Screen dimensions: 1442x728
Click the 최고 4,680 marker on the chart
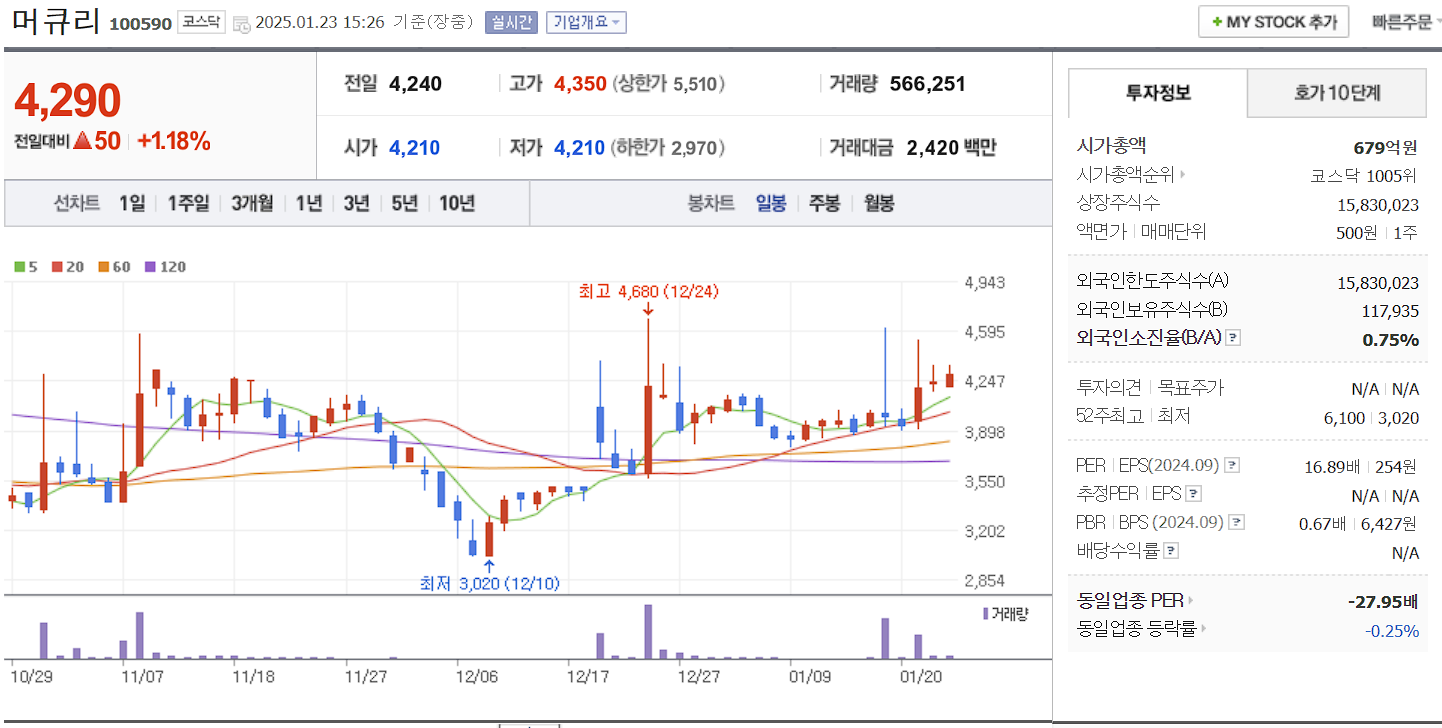point(649,291)
